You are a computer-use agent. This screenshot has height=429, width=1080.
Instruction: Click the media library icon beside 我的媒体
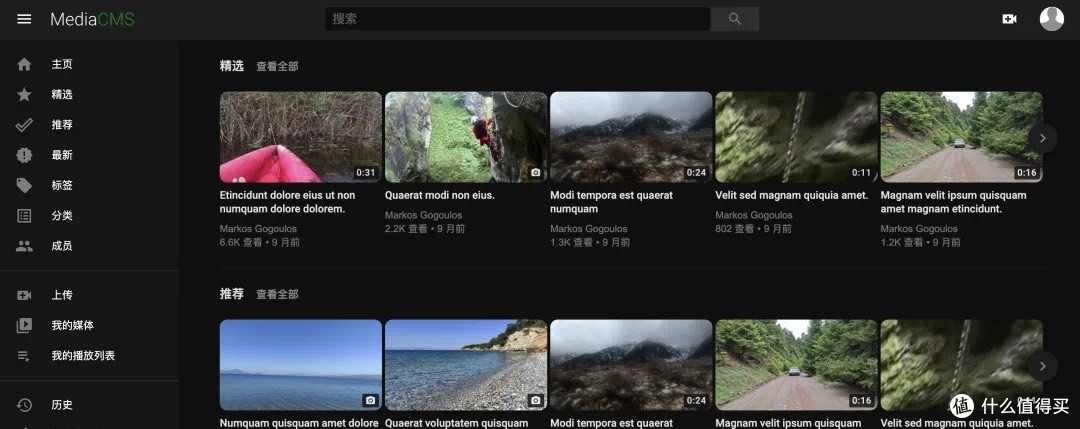tap(24, 325)
